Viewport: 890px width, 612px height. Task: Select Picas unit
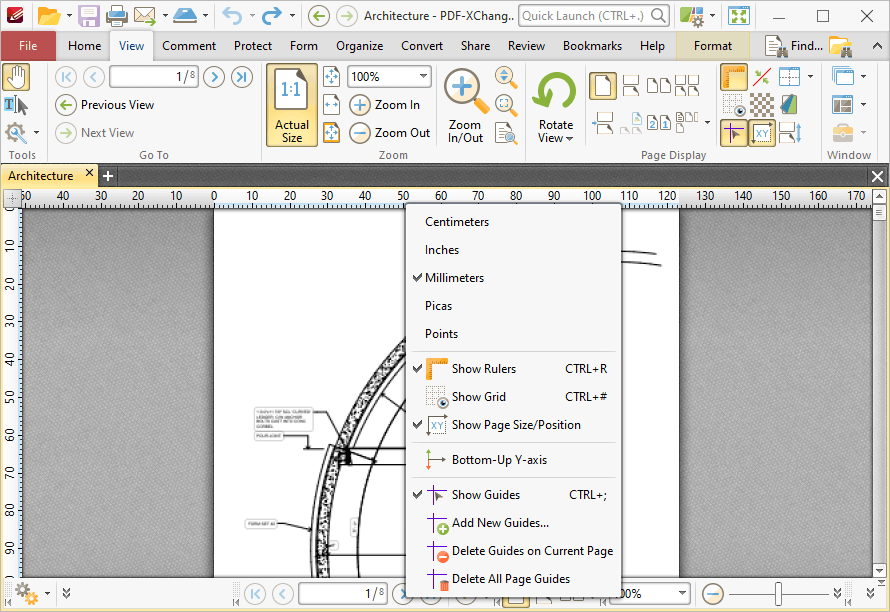coord(514,306)
